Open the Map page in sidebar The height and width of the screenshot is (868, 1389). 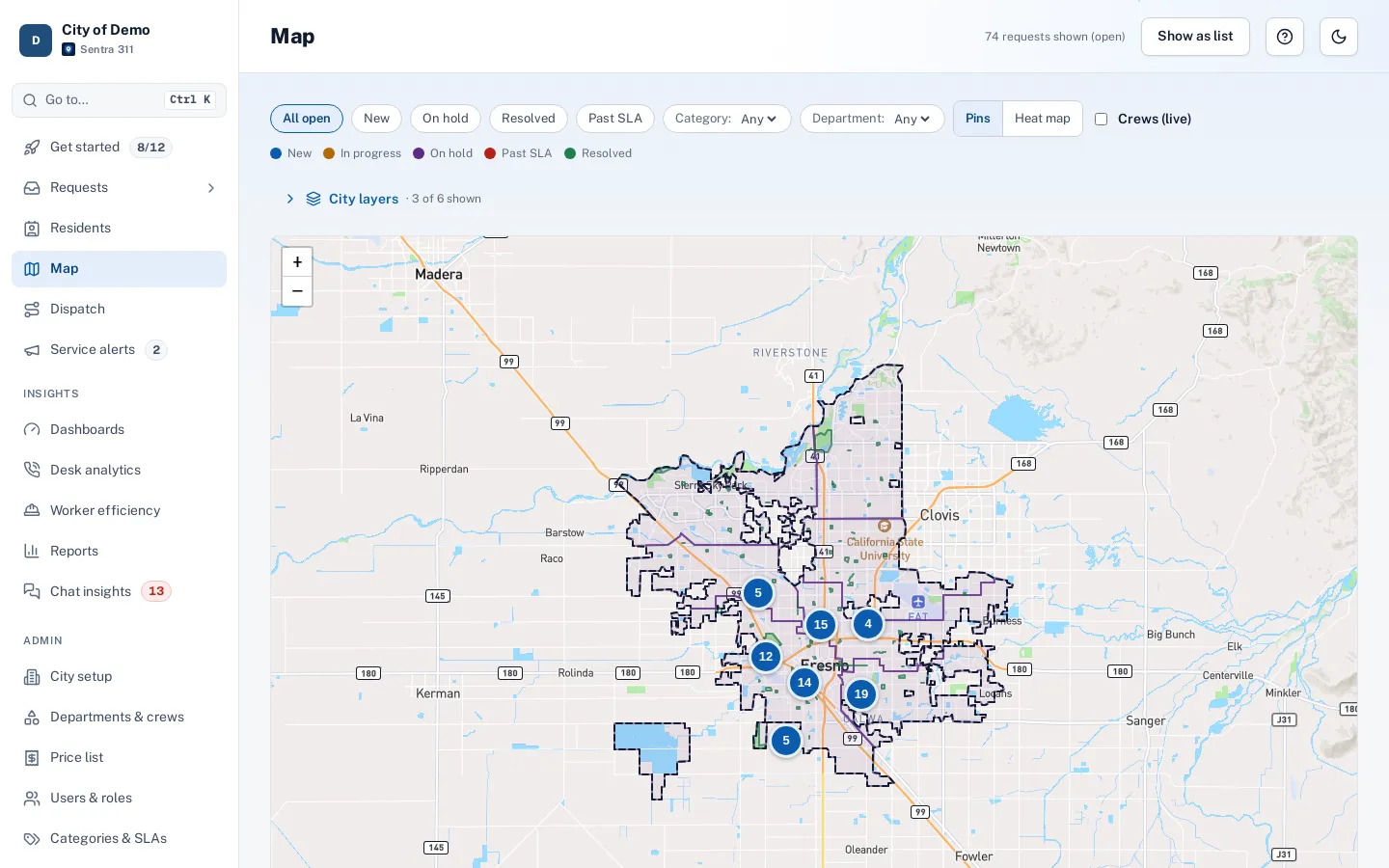pyautogui.click(x=120, y=269)
